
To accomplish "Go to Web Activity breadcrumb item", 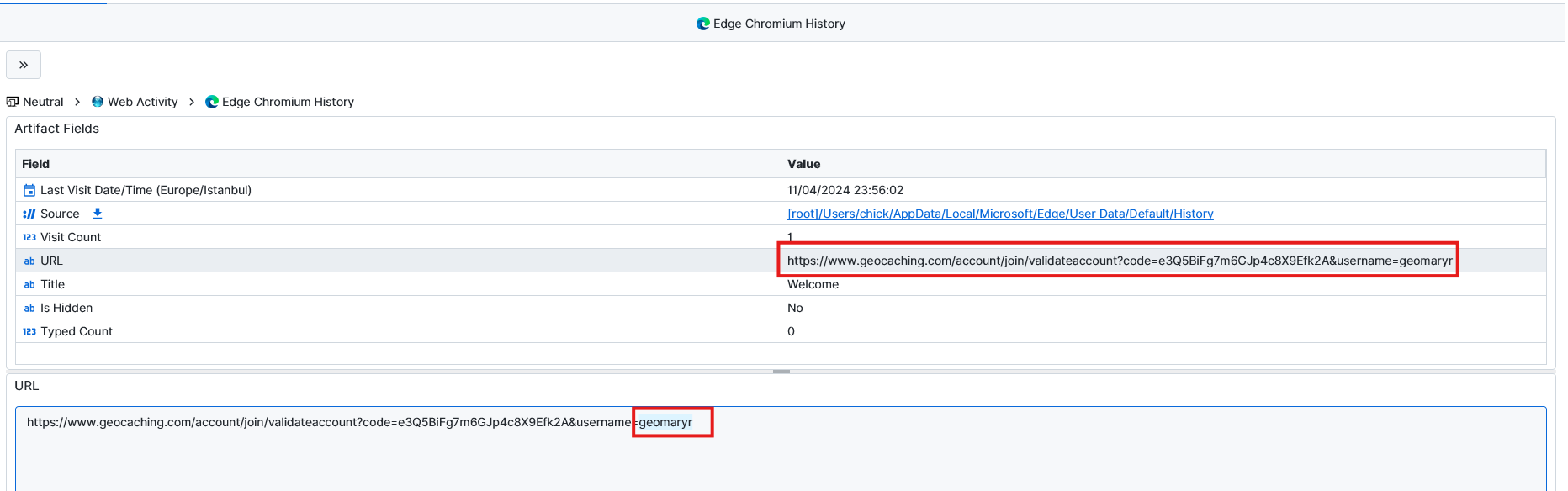I will (x=142, y=102).
